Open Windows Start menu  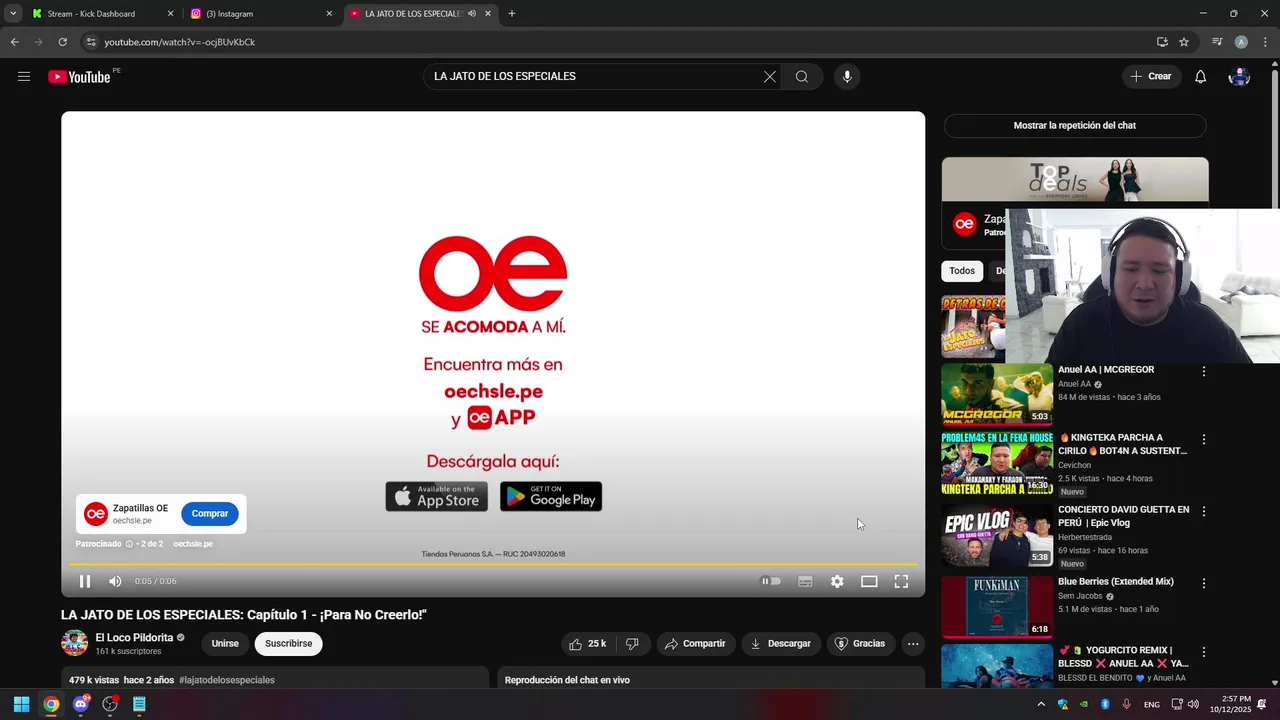tap(21, 704)
